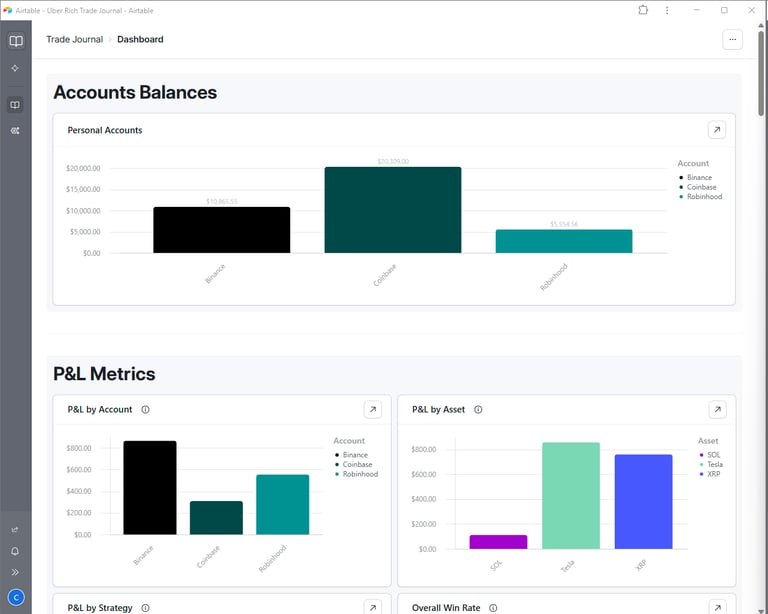
Task: Show info for P&L by Asset
Action: 478,409
